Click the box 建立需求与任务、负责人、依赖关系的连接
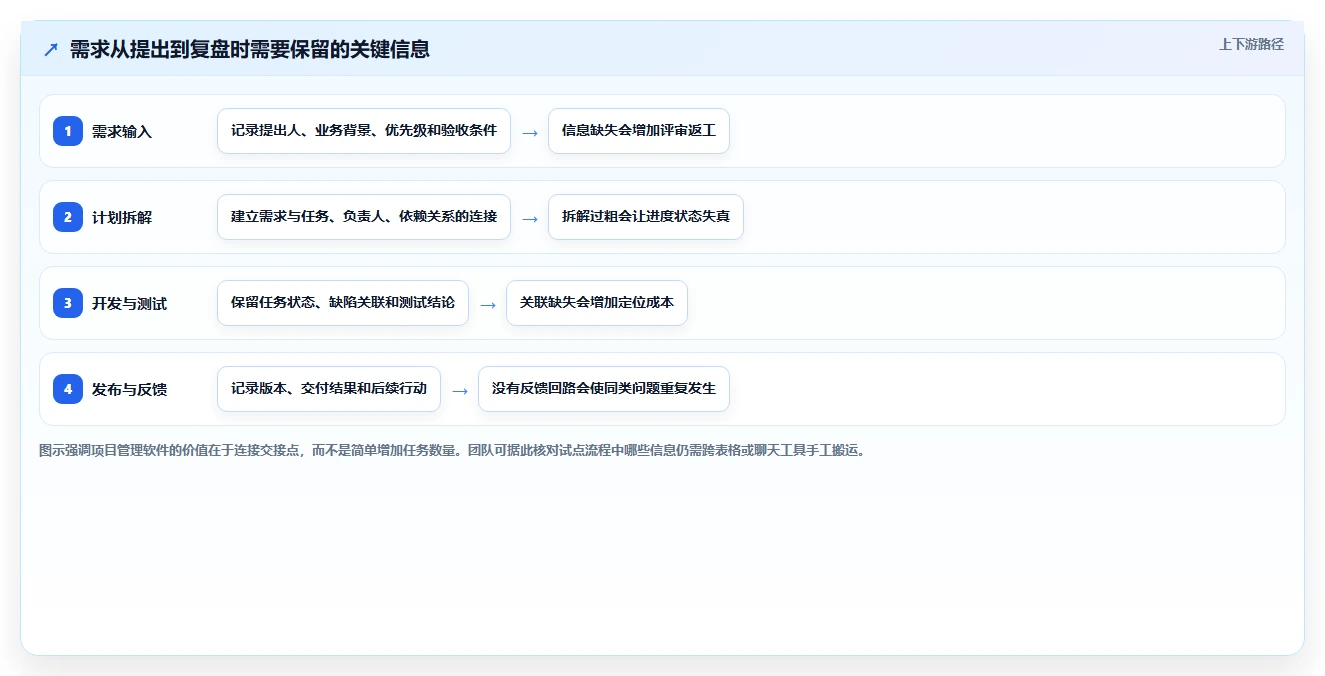Viewport: 1325px width, 676px height. pos(364,217)
